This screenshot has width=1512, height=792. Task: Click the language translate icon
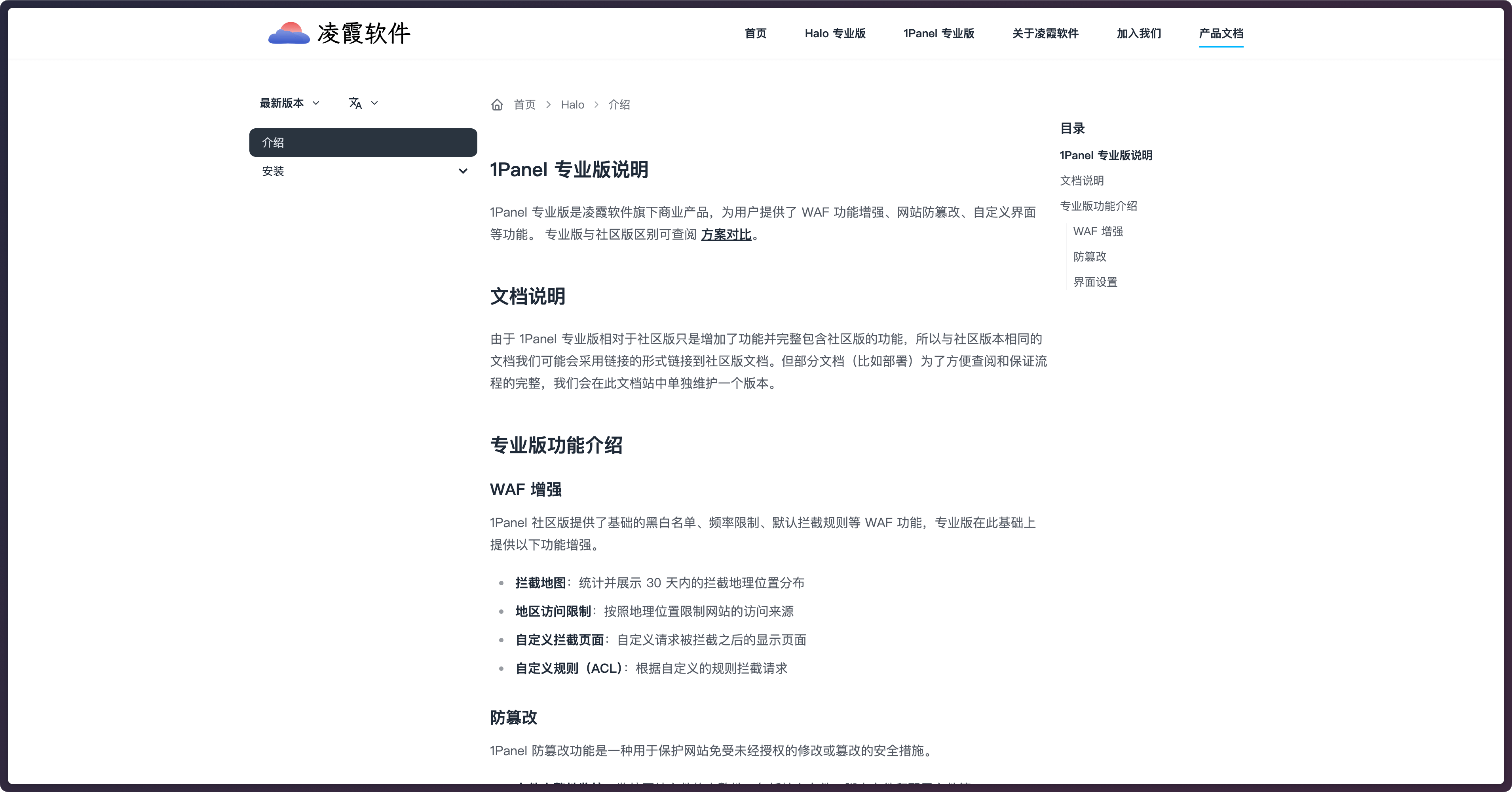[x=355, y=103]
